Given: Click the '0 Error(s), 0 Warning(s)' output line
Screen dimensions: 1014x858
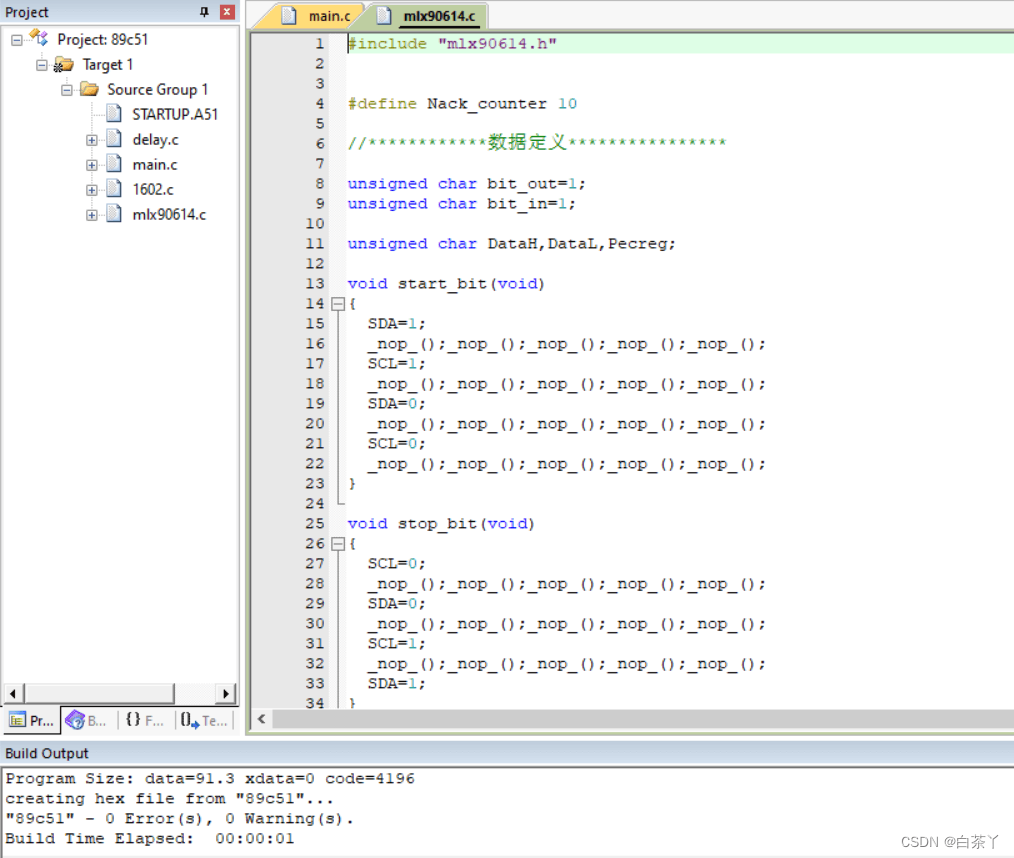Looking at the screenshot, I should click(x=180, y=819).
